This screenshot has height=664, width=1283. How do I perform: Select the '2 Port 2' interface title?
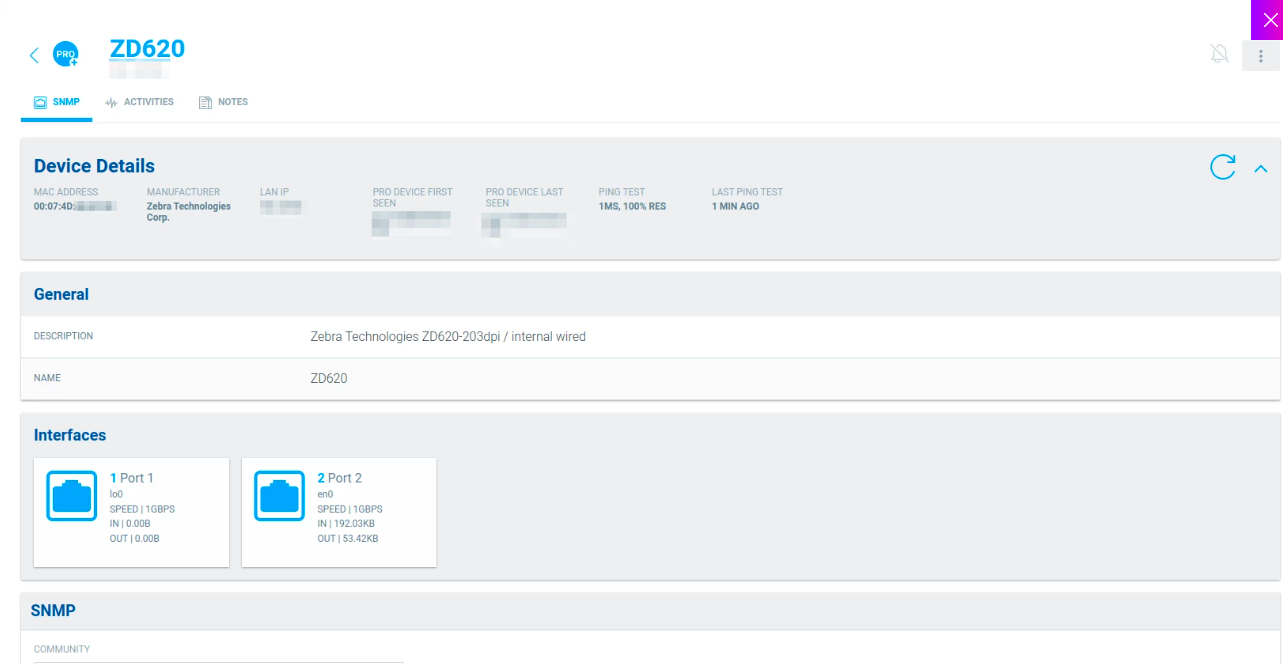340,478
